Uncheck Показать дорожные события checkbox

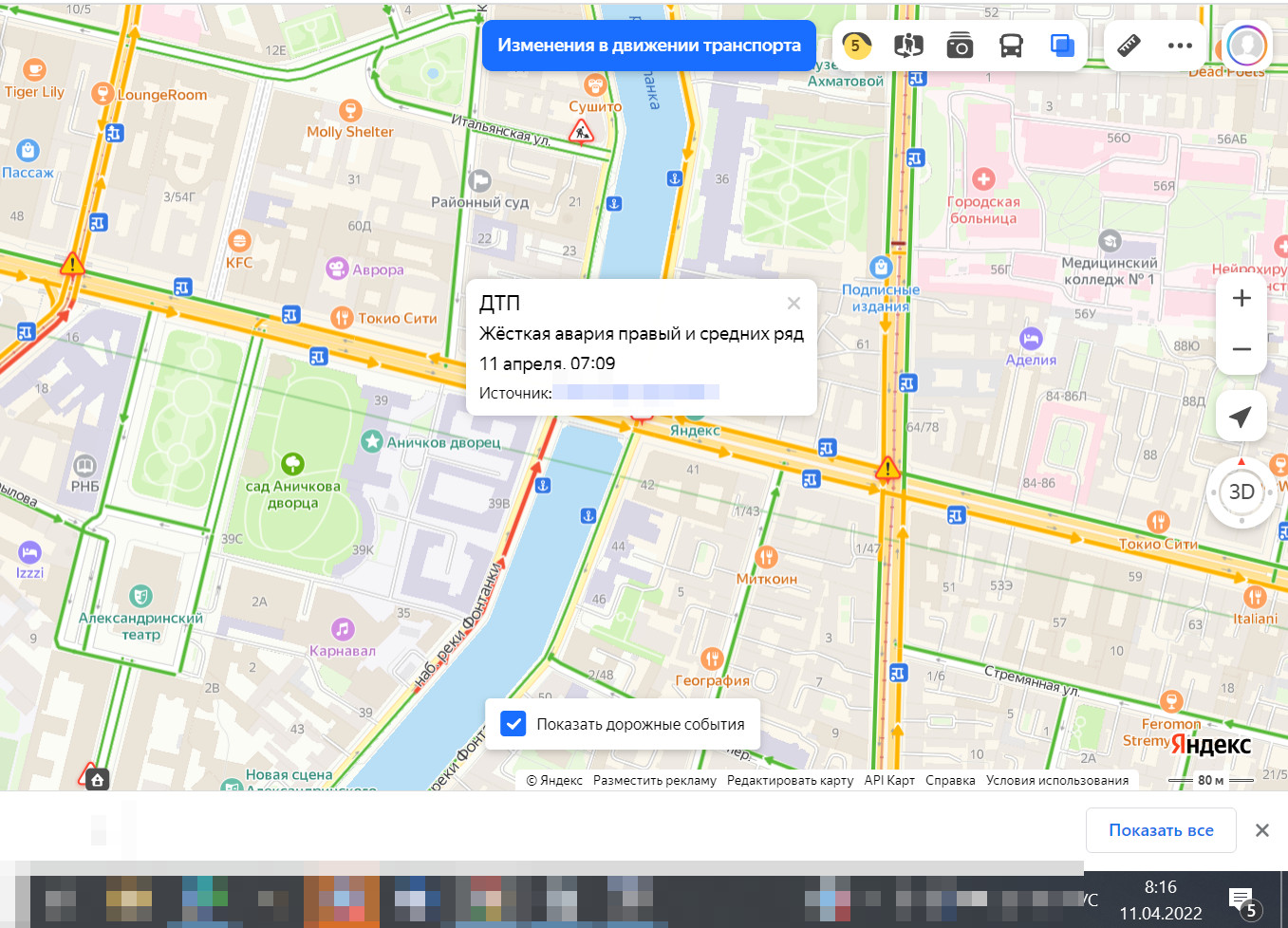click(513, 724)
